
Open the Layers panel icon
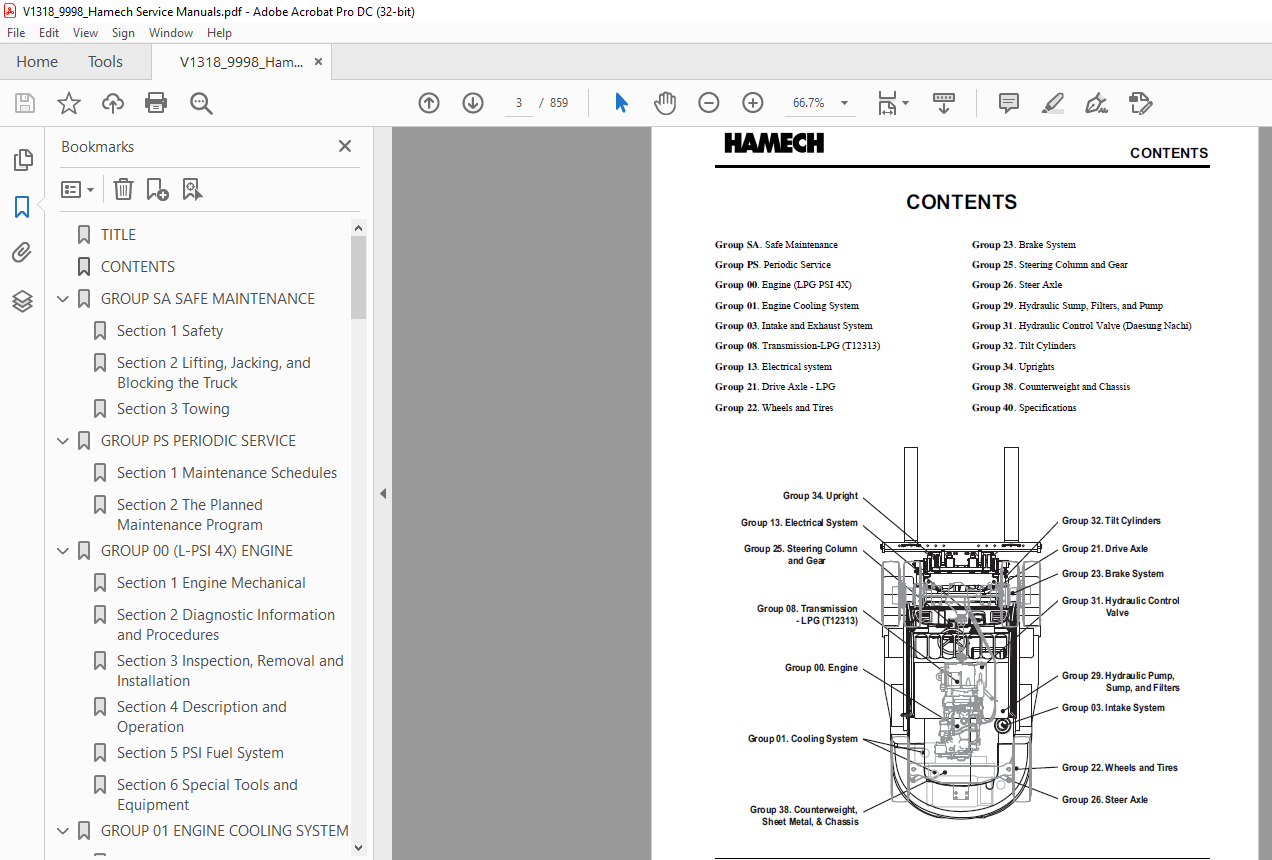coord(22,301)
